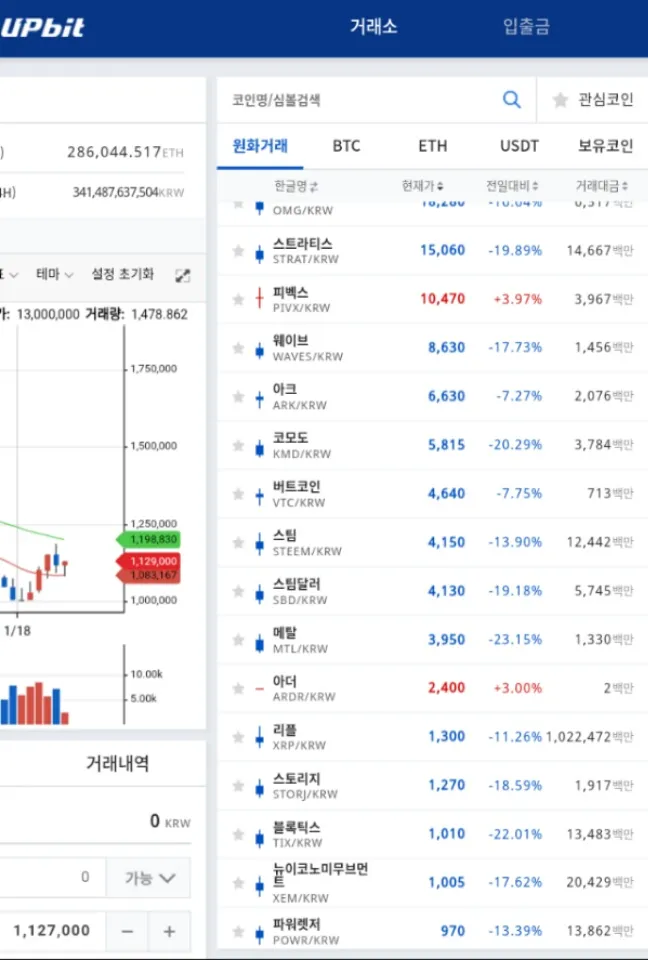The width and height of the screenshot is (648, 960).
Task: Click the search magnifier icon
Action: [511, 99]
